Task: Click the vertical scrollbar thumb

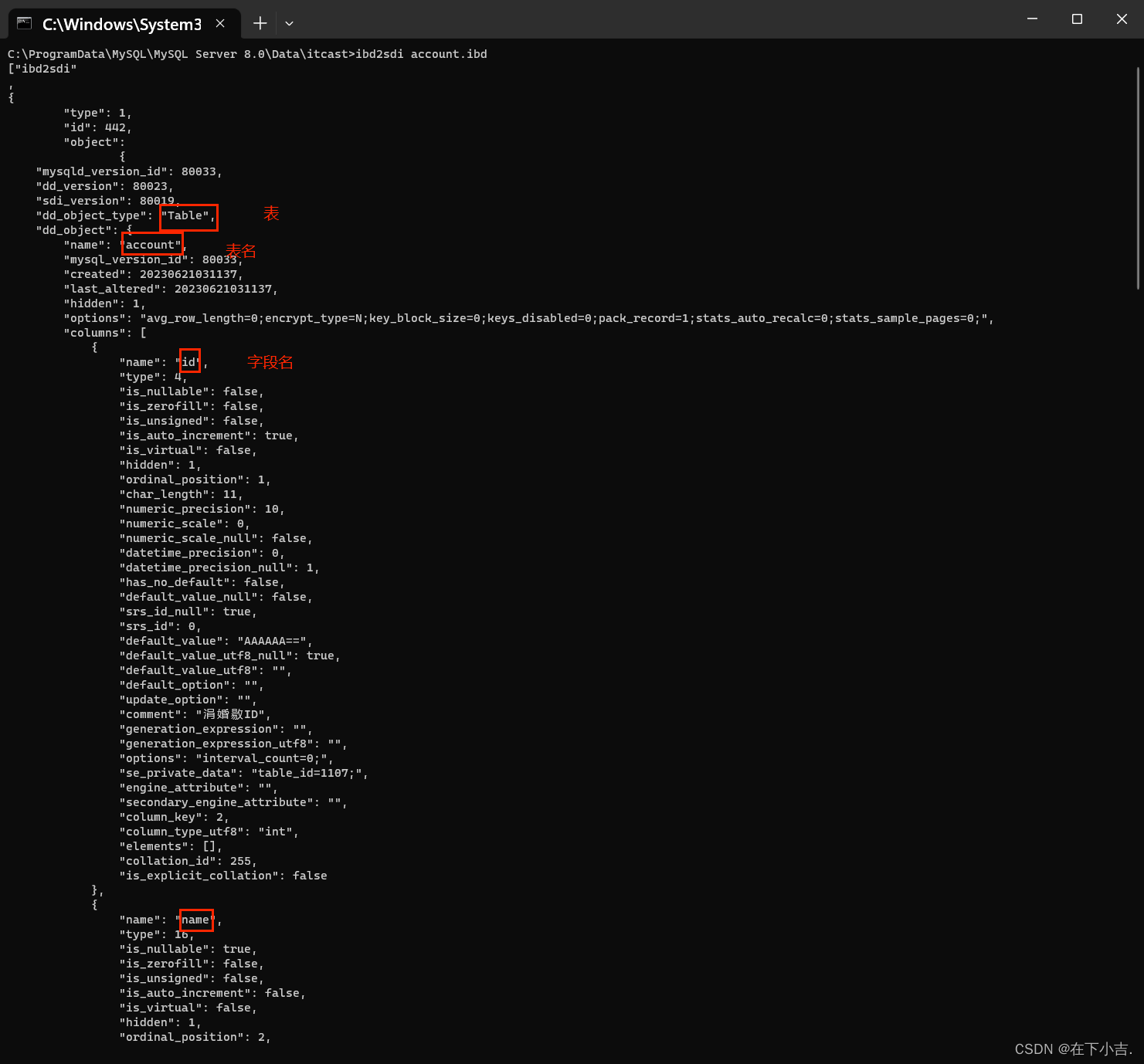Action: pos(1138,178)
